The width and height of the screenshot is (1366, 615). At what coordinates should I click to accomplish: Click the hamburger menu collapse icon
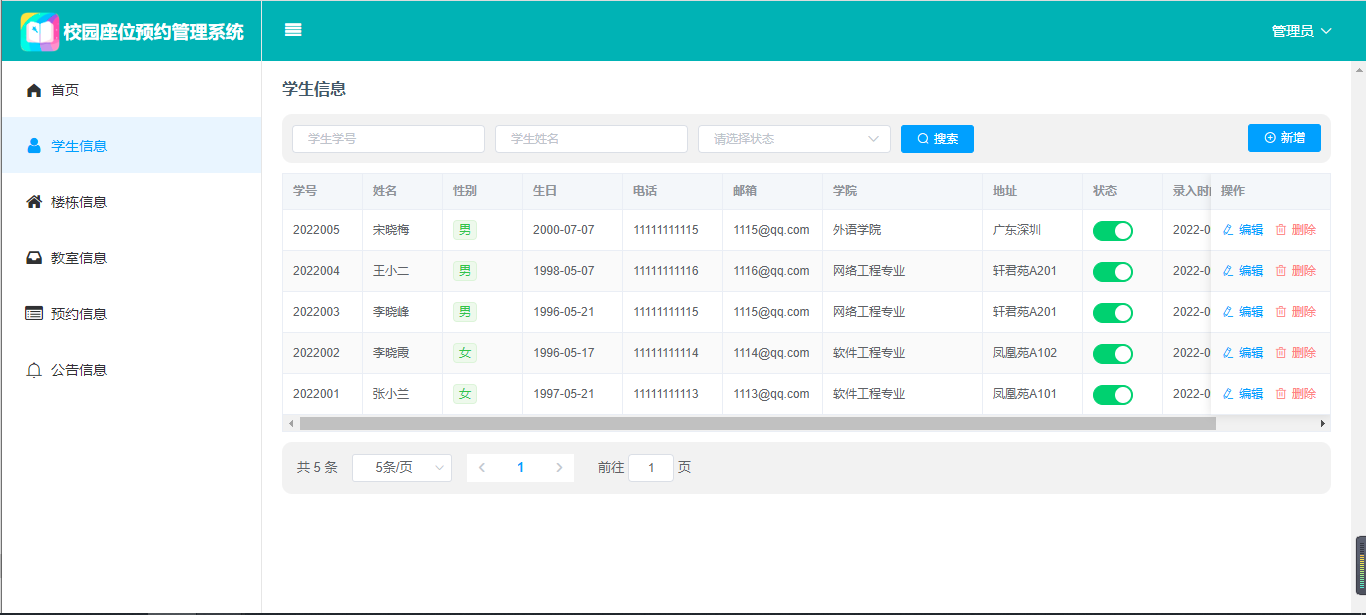coord(293,30)
